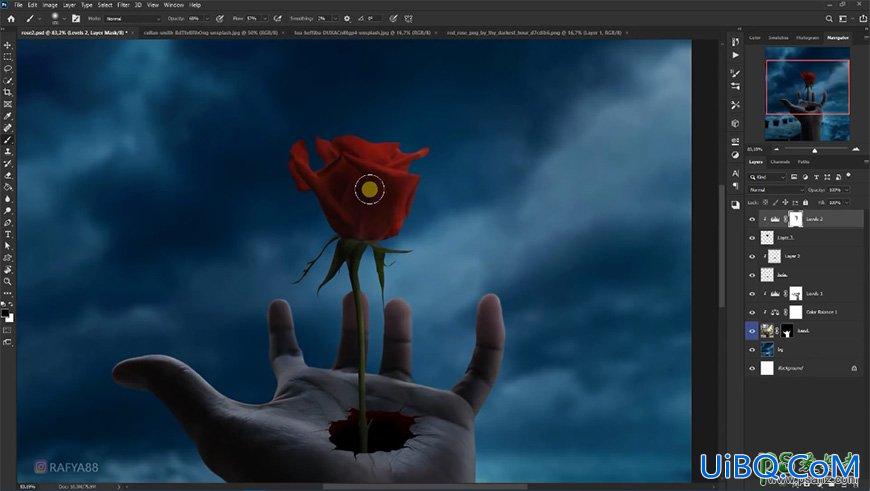Screen dimensions: 870x491
Task: Hide the Layer 3 layer
Action: 752,238
